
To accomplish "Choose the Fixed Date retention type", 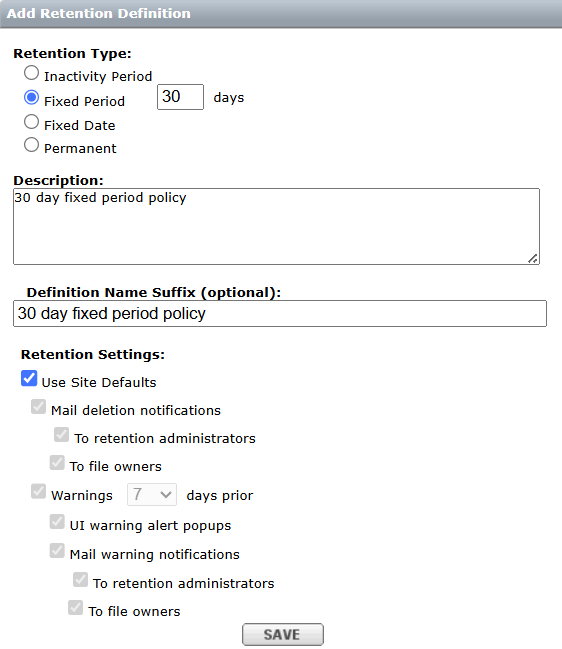I will click(31, 122).
